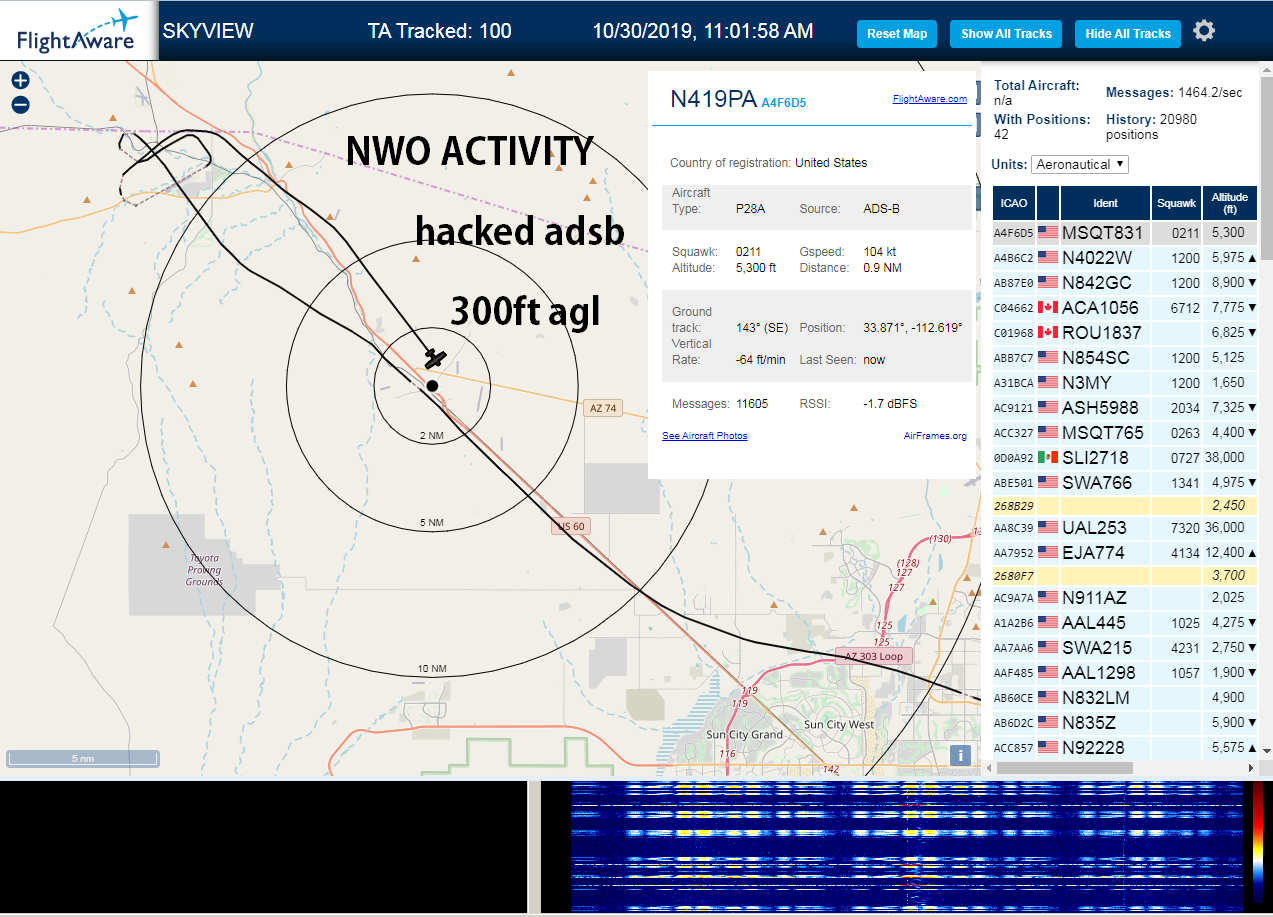
Task: Sort table by Squawk column header
Action: tap(1176, 203)
